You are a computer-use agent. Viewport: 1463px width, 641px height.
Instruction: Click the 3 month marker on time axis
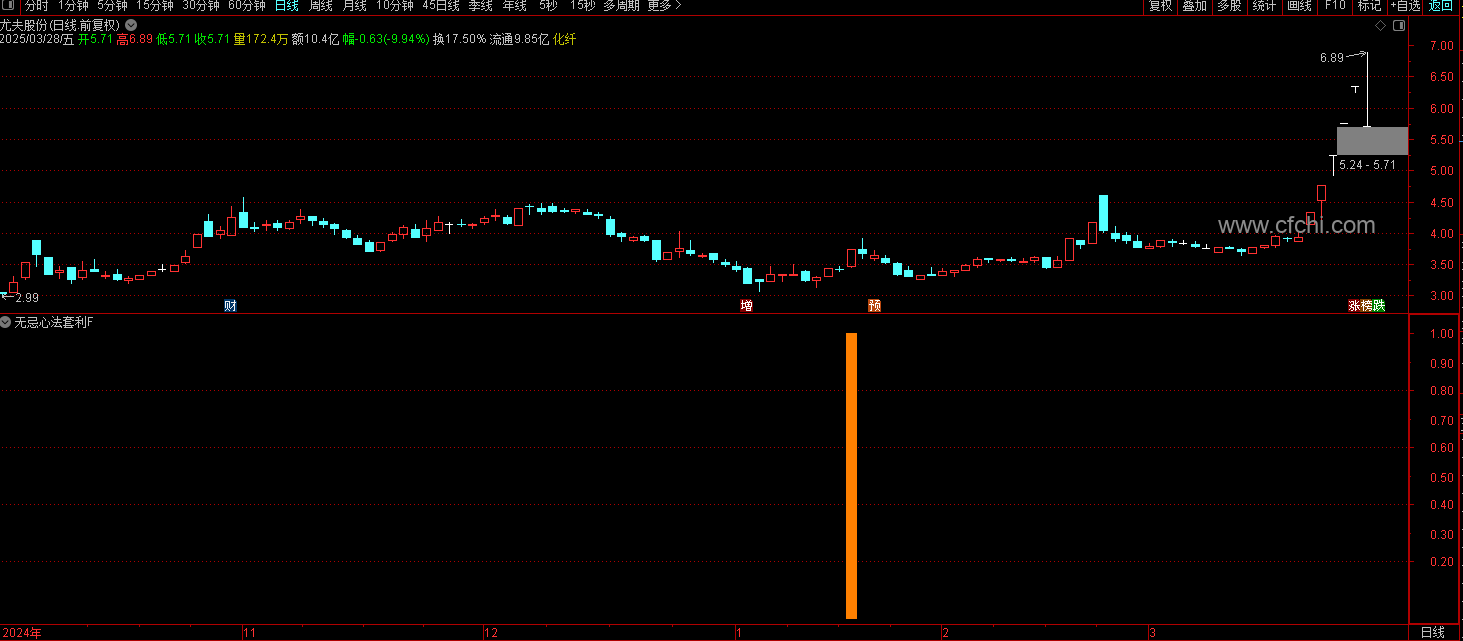[x=1152, y=632]
